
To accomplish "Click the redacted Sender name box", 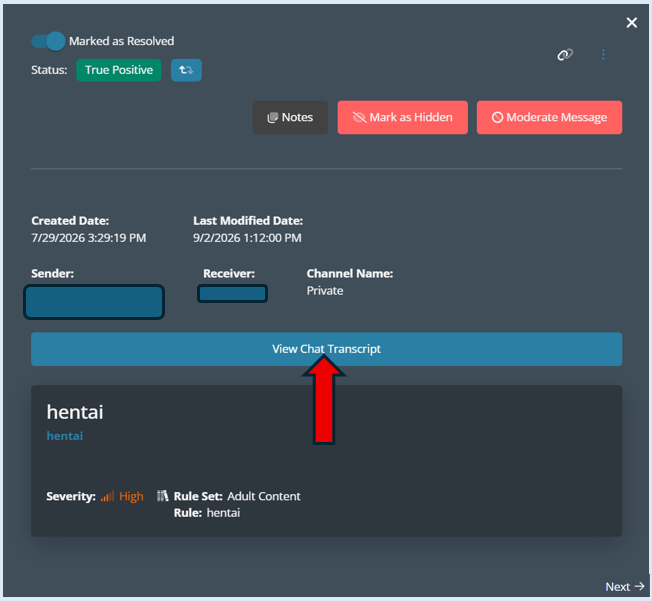I will pos(94,302).
